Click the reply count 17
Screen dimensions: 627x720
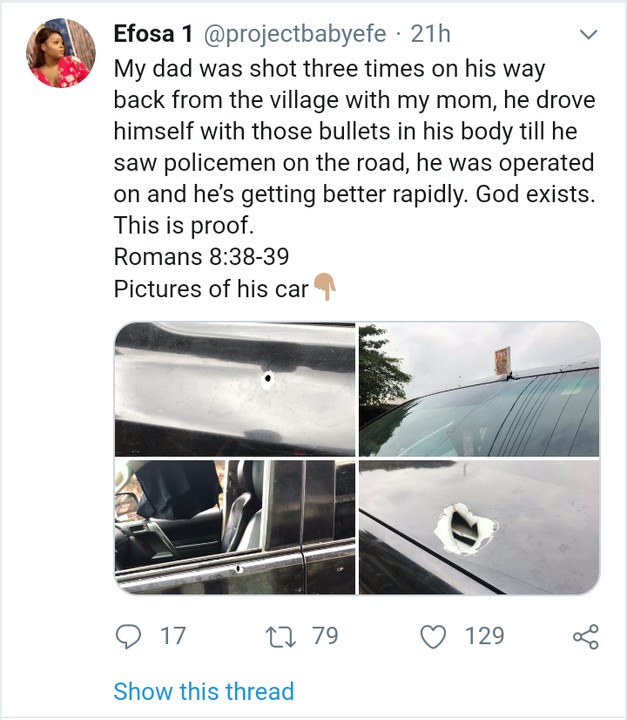[x=171, y=636]
